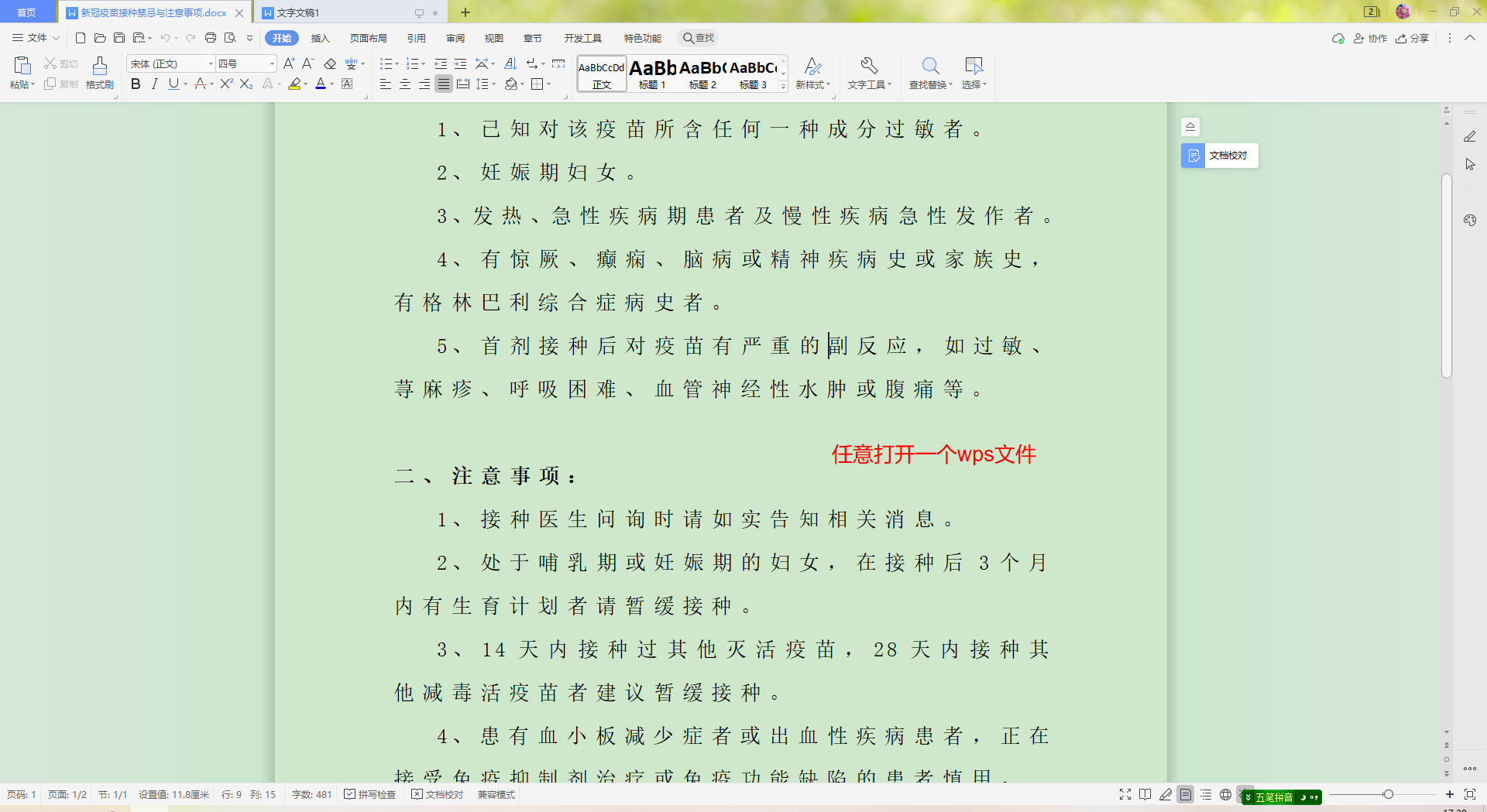Toggle justified alignment

[443, 84]
